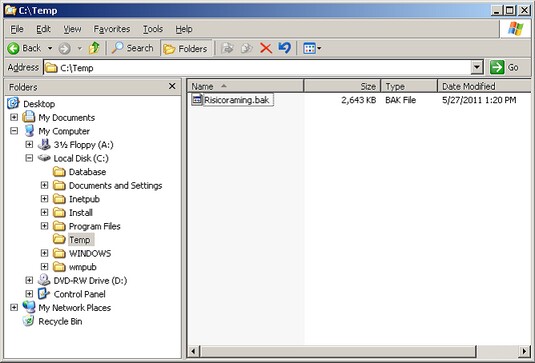
Task: Expand Inetpub folder node
Action: tap(44, 199)
